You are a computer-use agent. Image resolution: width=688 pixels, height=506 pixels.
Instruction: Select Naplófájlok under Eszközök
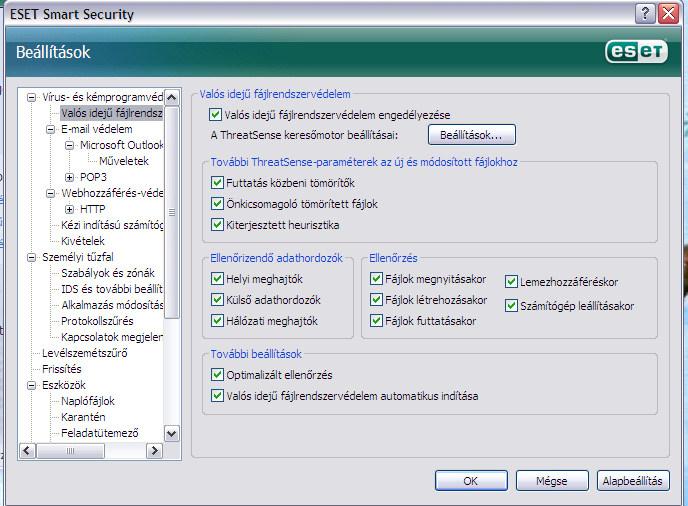(88, 401)
